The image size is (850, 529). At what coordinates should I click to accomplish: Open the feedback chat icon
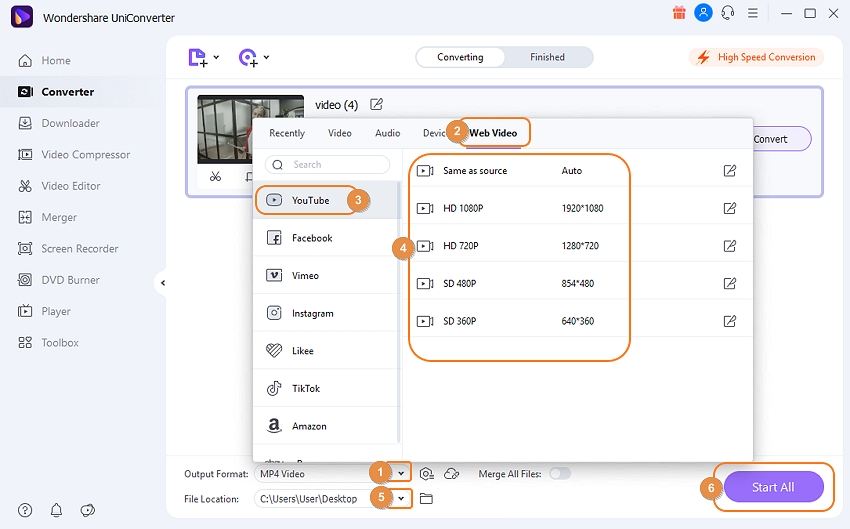88,510
